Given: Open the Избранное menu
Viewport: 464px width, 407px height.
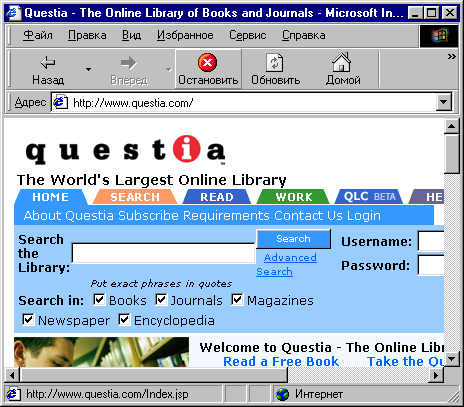Looking at the screenshot, I should click(x=185, y=35).
